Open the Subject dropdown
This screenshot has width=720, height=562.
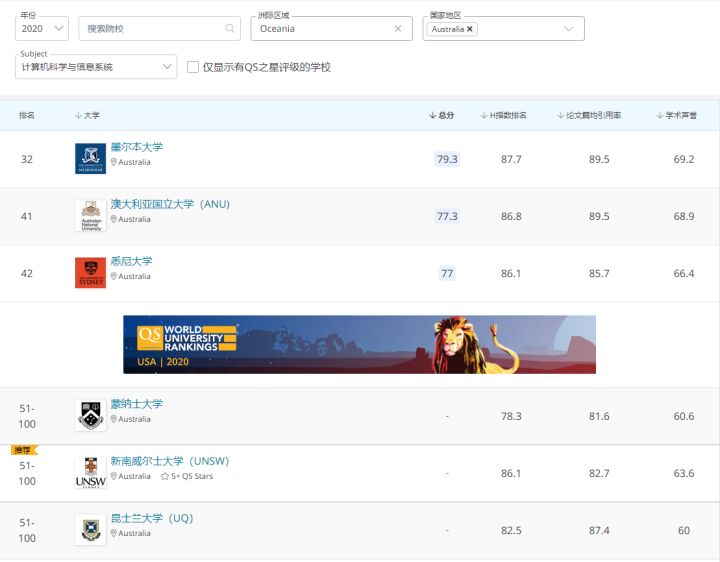pyautogui.click(x=96, y=67)
